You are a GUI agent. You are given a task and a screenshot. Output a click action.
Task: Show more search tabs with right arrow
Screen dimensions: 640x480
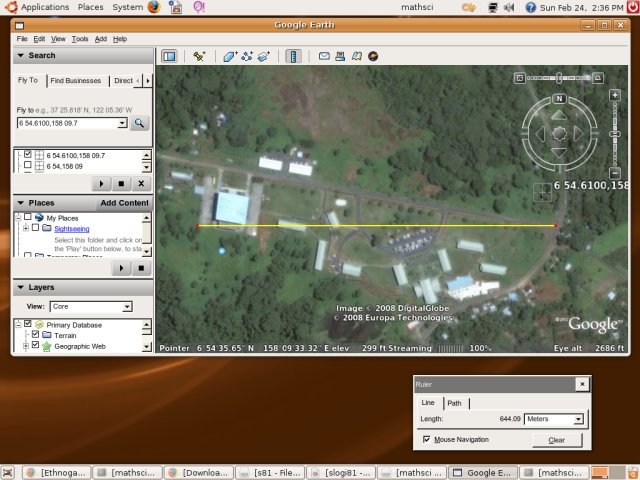(x=148, y=80)
